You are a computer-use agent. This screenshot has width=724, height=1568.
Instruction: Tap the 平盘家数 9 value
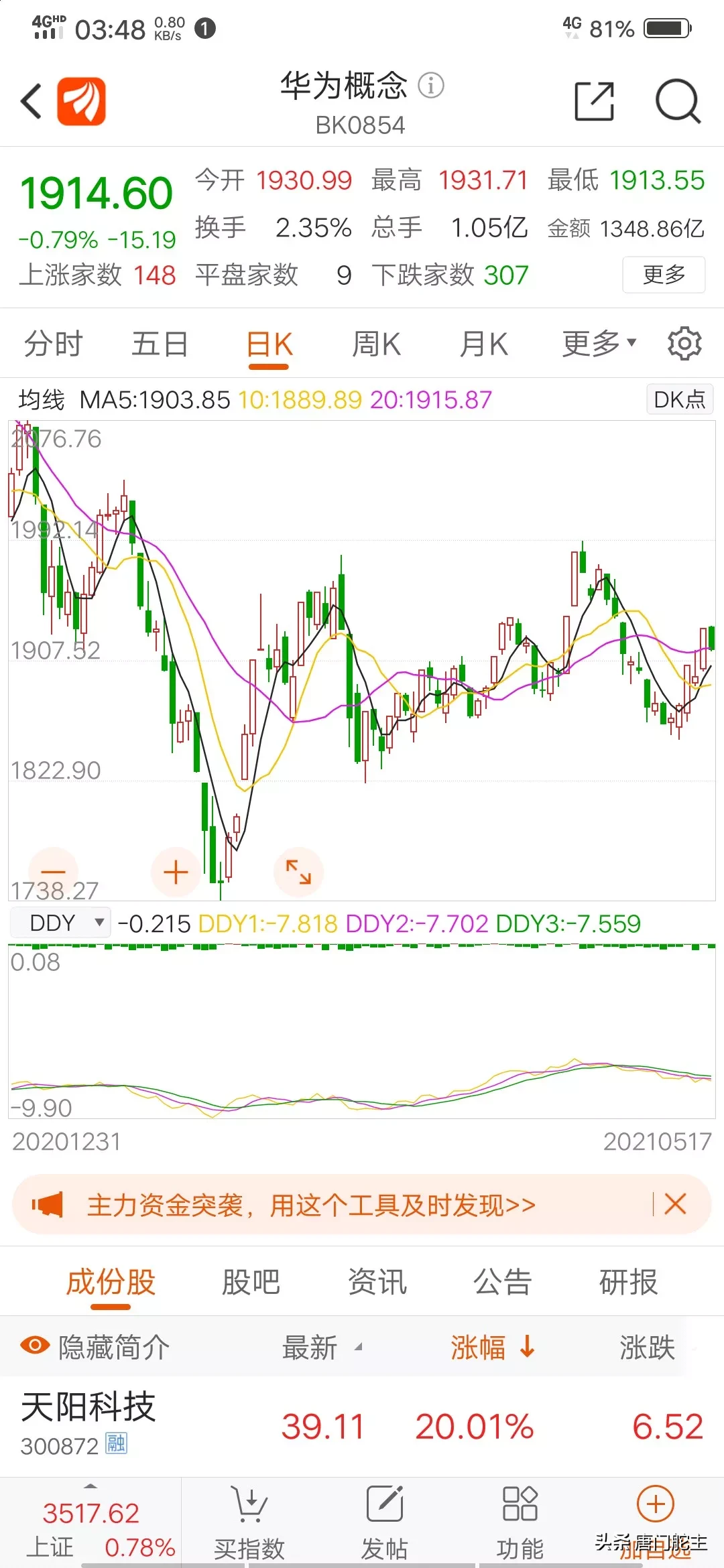(344, 275)
